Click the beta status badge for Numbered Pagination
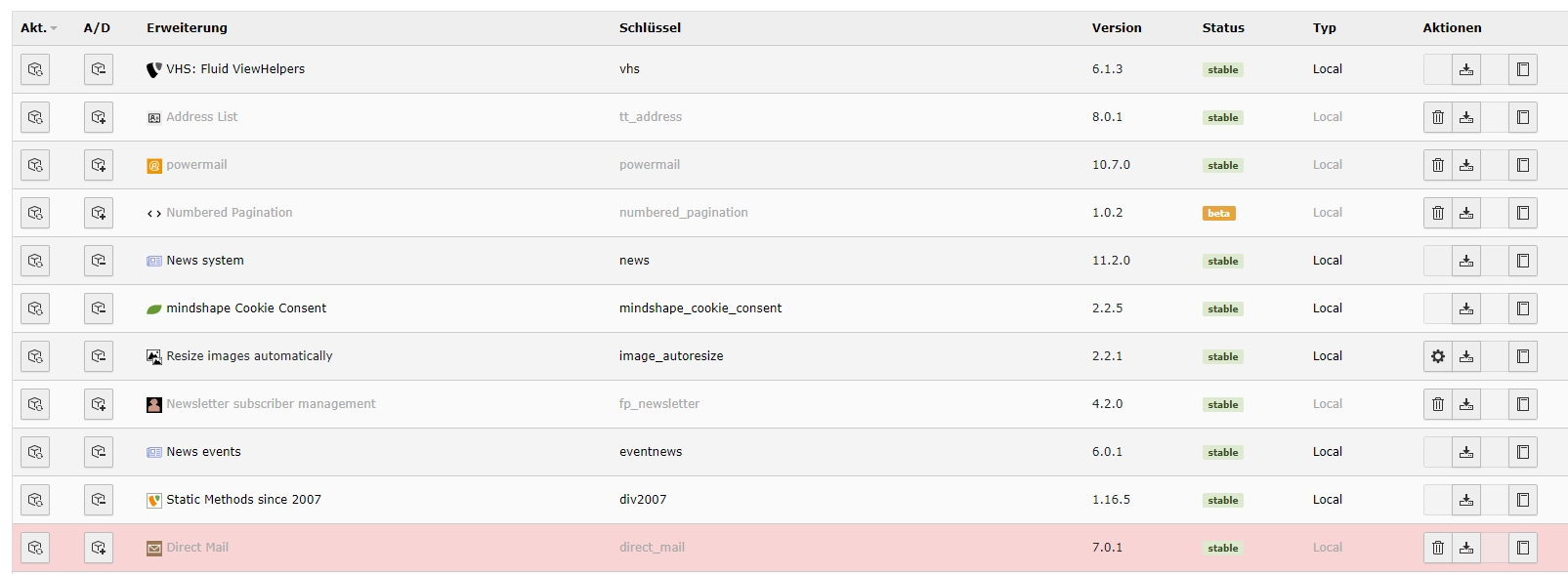Screen dimensions: 1568x574 pos(1218,213)
